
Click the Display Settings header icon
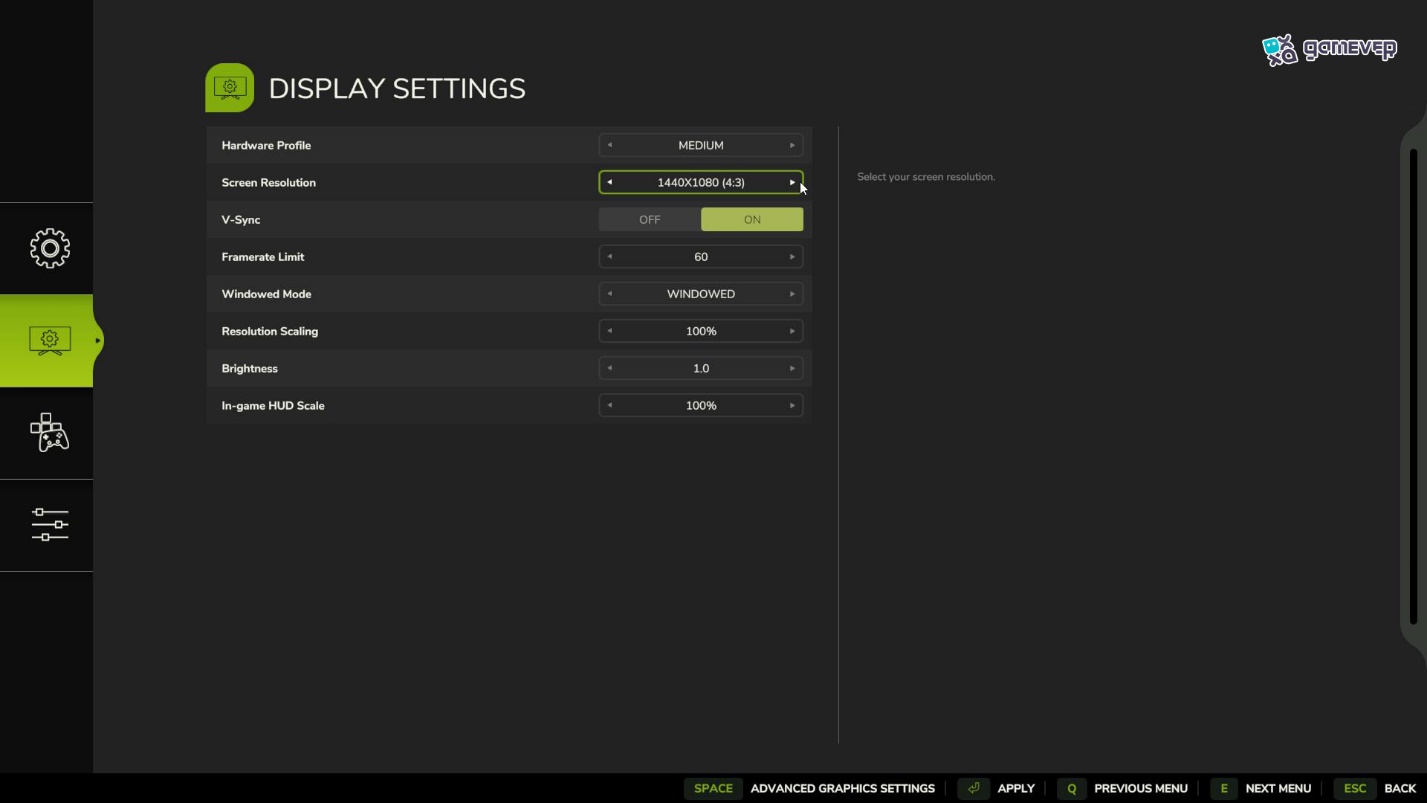(230, 88)
